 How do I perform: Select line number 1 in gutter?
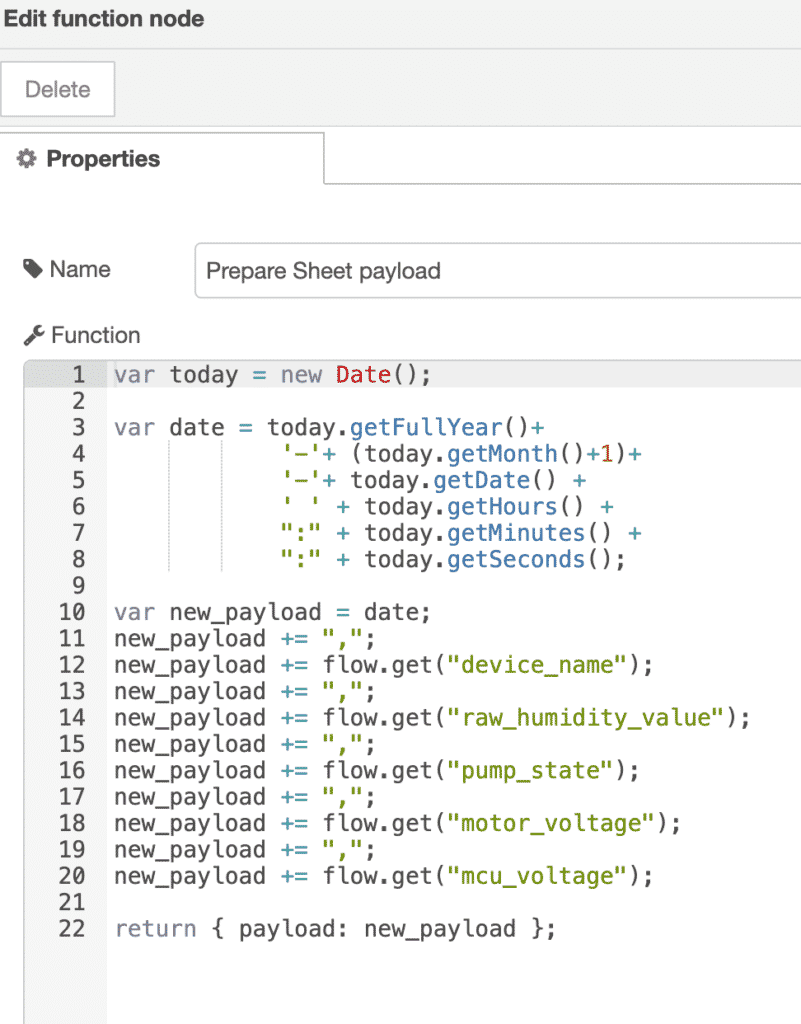[78, 375]
